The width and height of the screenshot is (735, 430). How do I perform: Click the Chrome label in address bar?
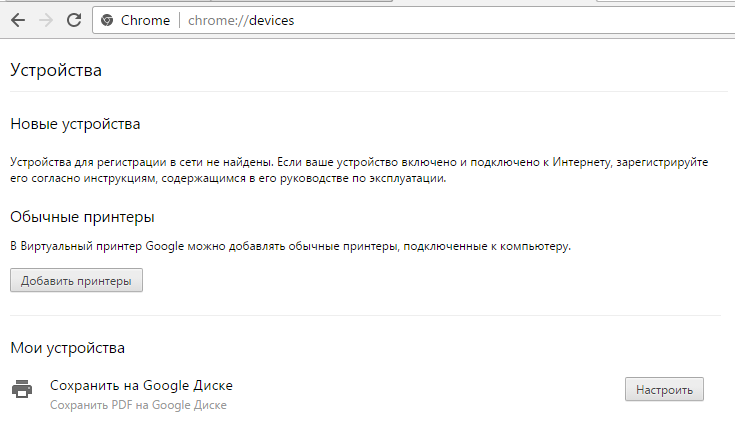145,20
